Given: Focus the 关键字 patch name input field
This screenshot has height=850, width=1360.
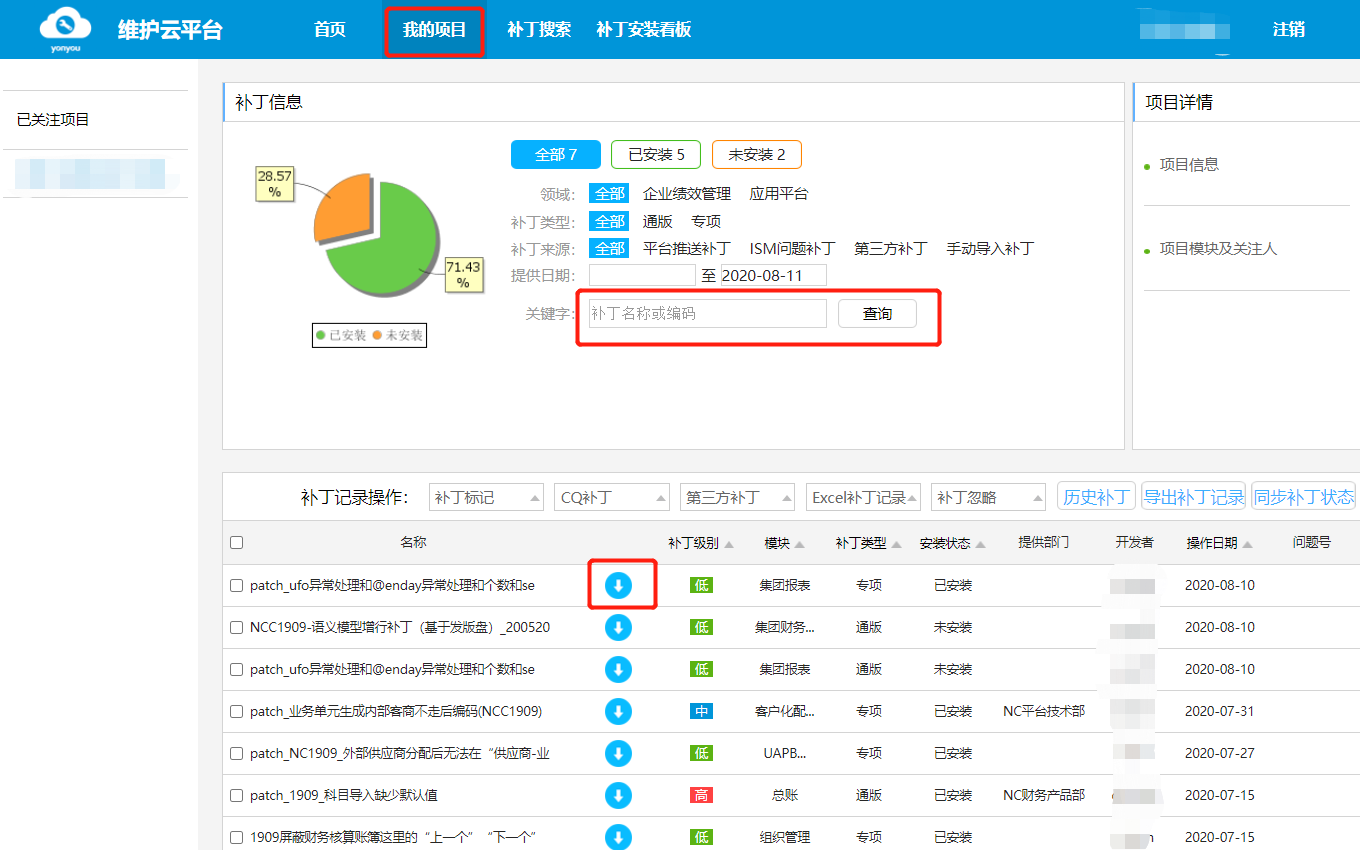Looking at the screenshot, I should (x=707, y=313).
